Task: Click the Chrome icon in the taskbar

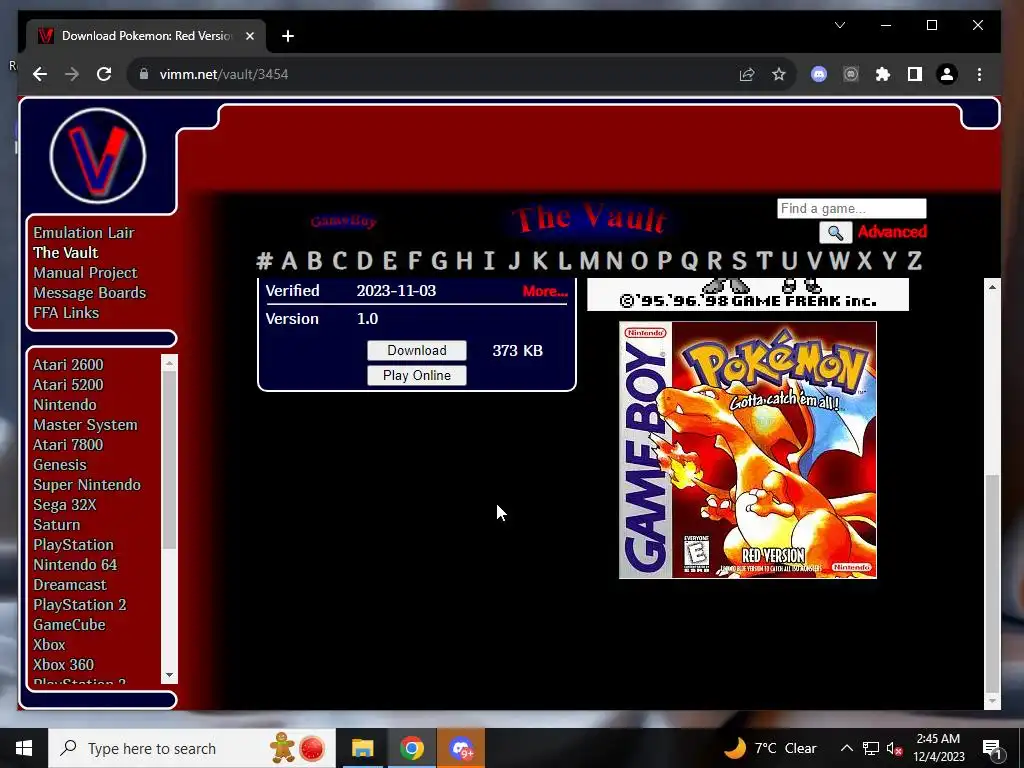Action: click(411, 748)
